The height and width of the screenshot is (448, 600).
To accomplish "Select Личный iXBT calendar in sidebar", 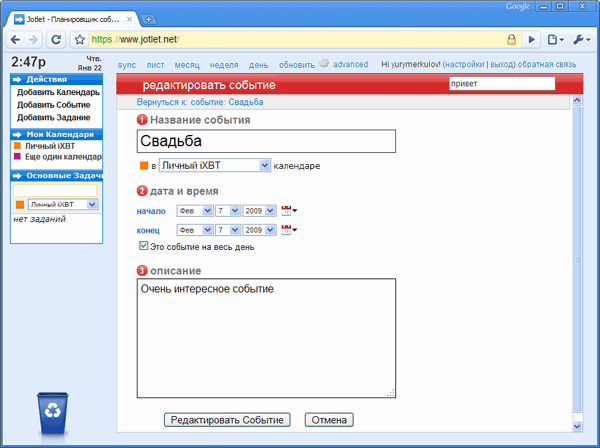I will [50, 146].
